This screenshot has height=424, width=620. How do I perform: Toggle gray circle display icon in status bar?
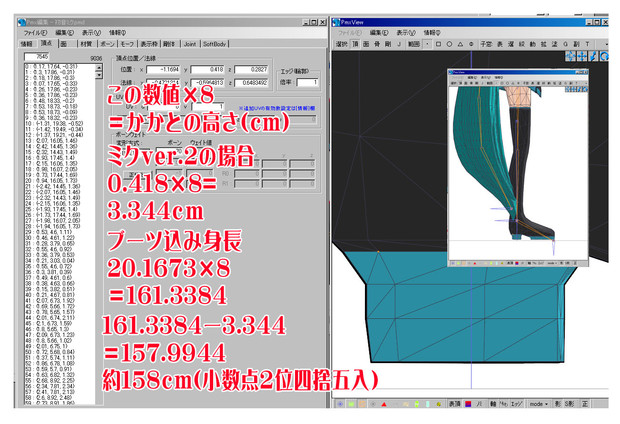pos(373,404)
